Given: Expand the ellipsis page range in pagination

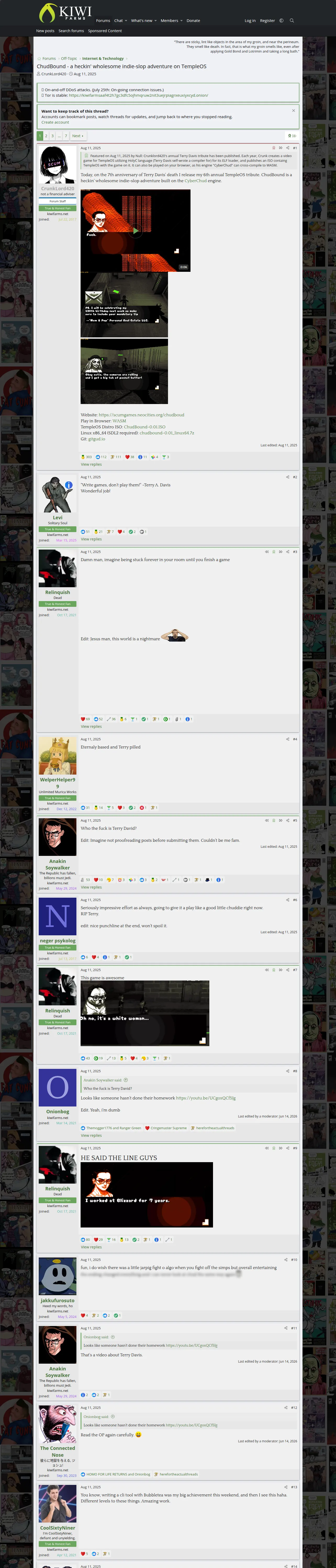Looking at the screenshot, I should point(59,136).
